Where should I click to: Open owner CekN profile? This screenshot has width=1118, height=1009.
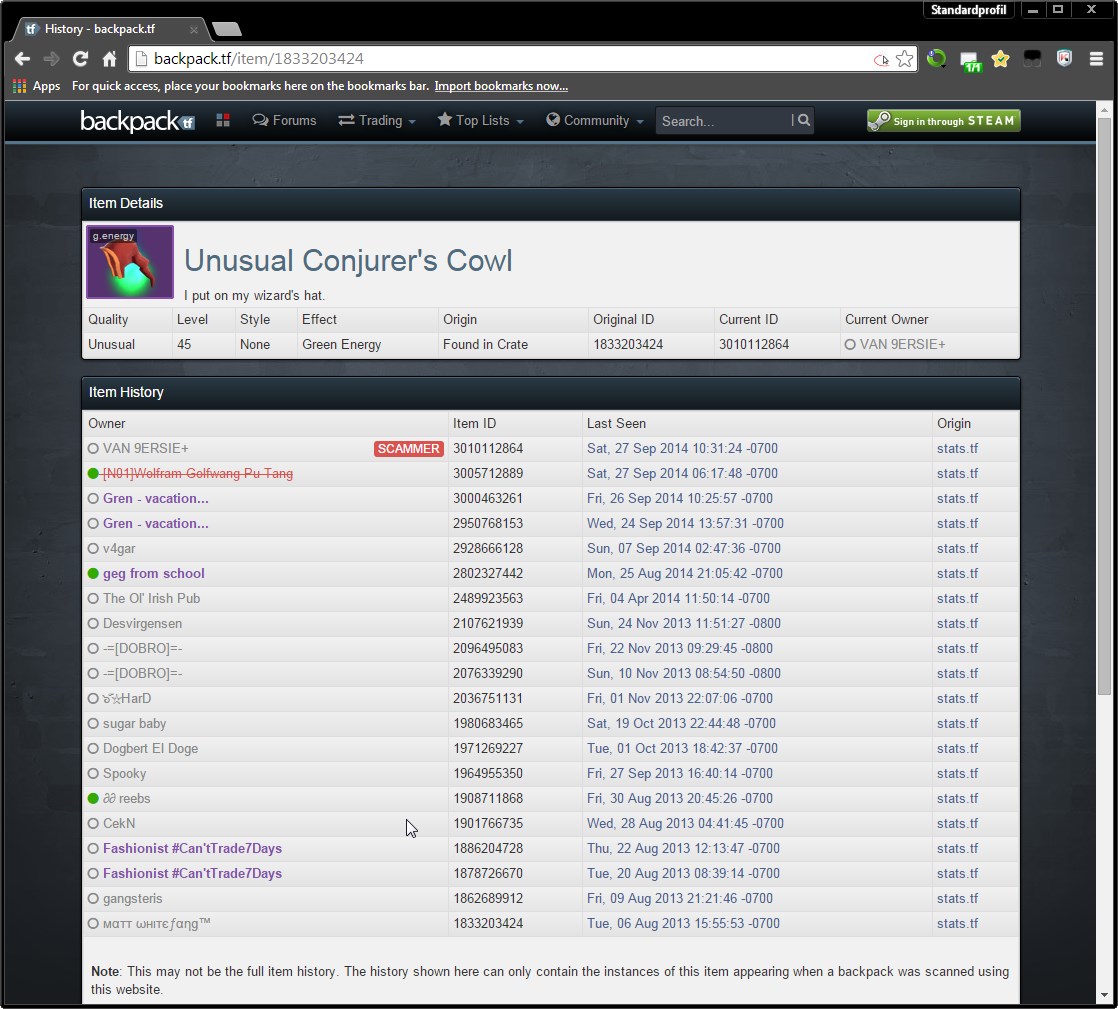point(119,823)
